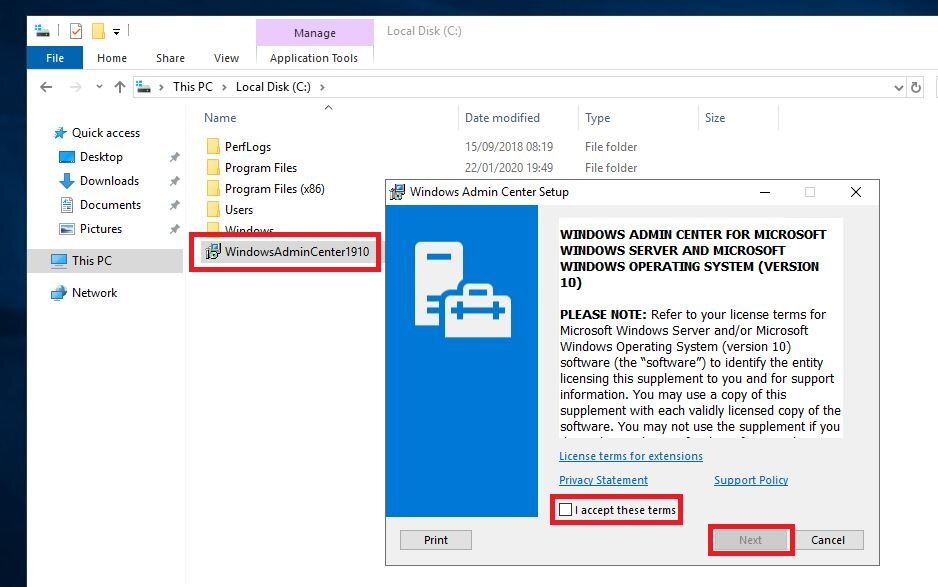Click the Program Files date 22/01/2020 19:49
This screenshot has width=938, height=587.
point(508,168)
